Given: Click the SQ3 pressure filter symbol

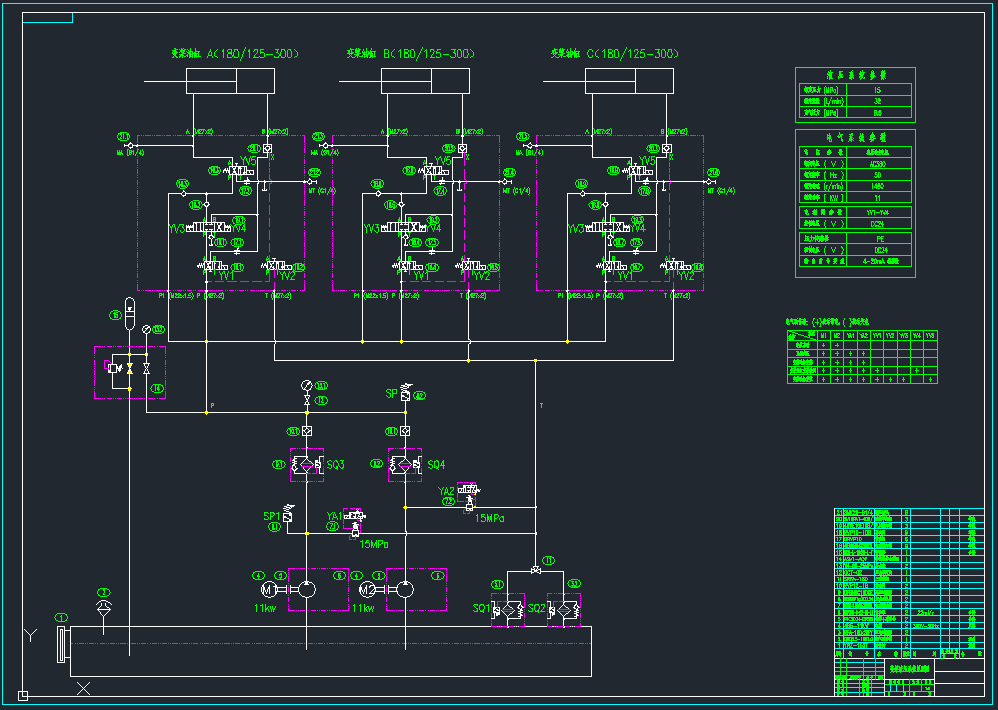Looking at the screenshot, I should tap(307, 465).
